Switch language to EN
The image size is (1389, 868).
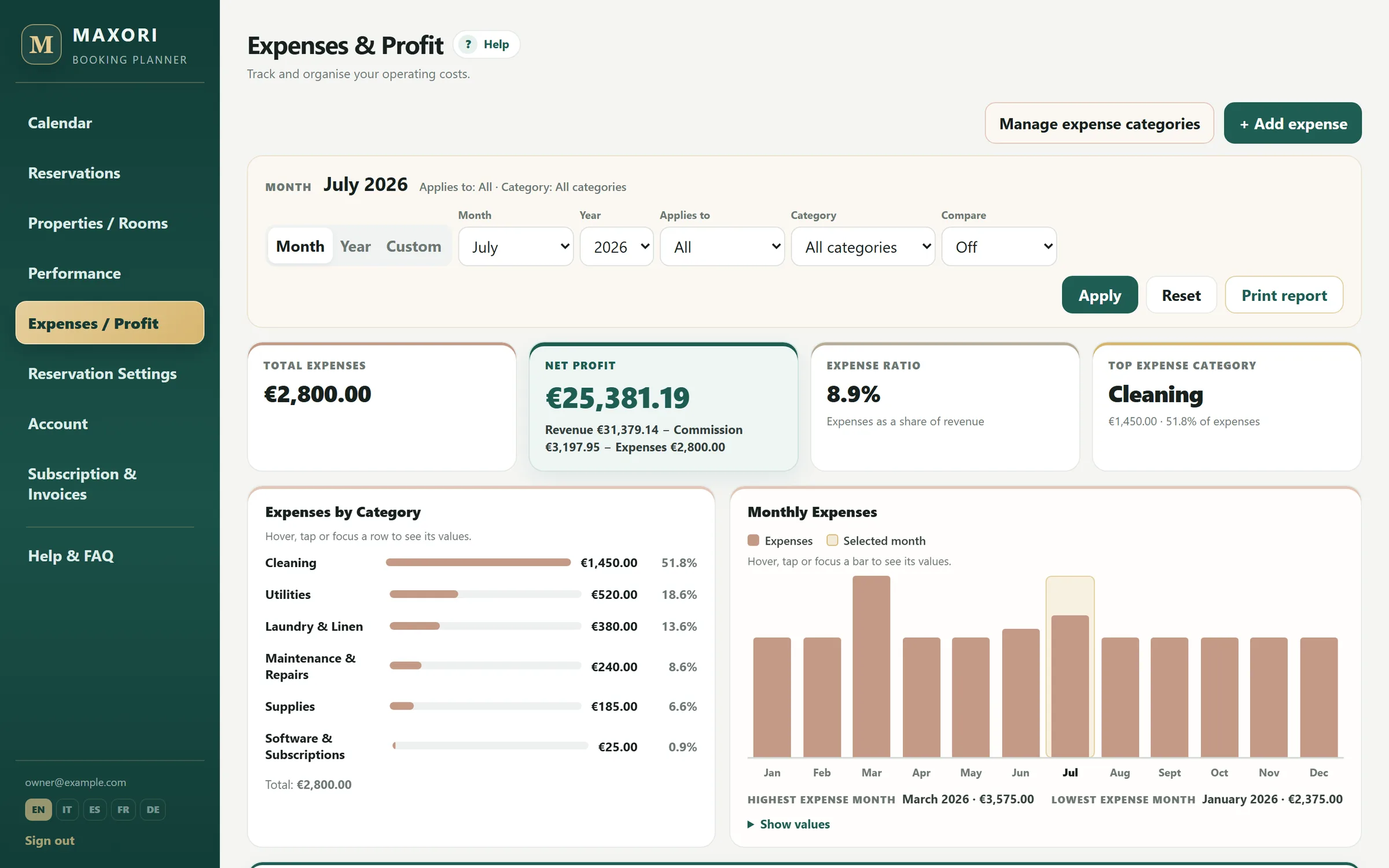point(38,810)
